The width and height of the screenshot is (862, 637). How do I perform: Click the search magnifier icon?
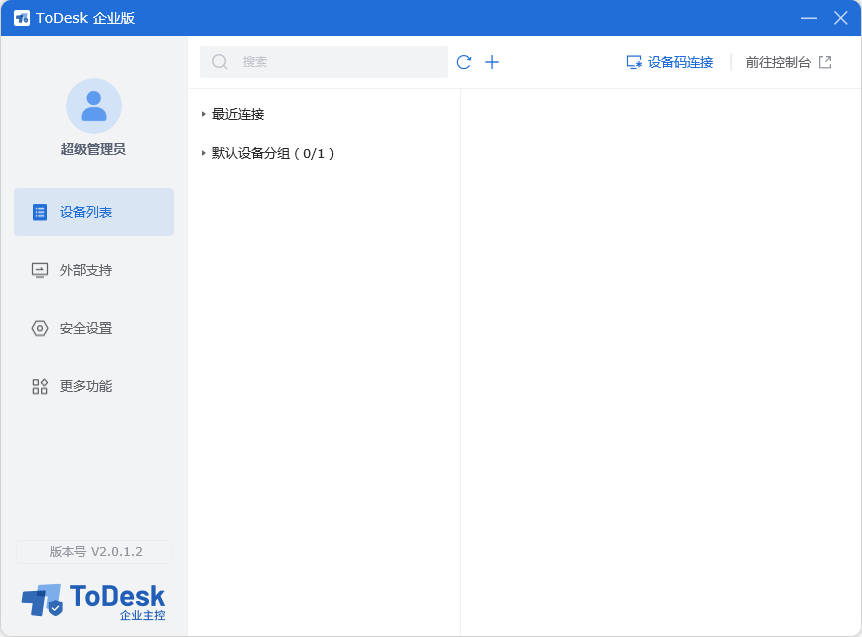click(x=220, y=62)
